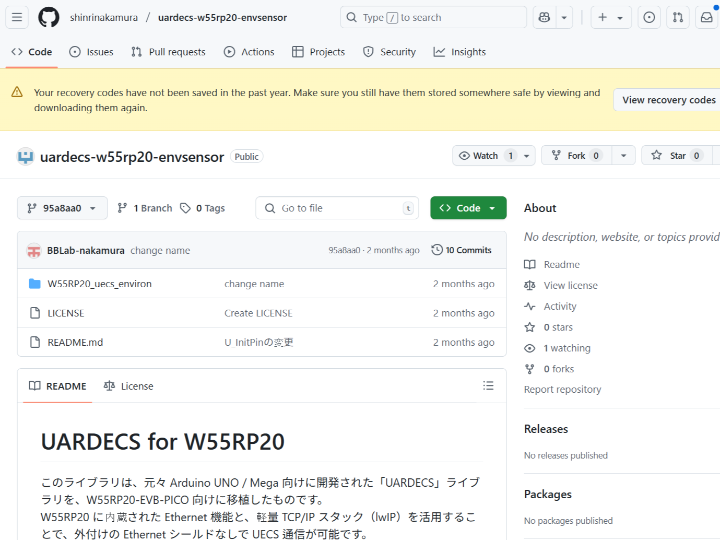Viewport: 720px width, 540px height.
Task: Open the U_InitPin commit message link
Action: click(x=259, y=343)
